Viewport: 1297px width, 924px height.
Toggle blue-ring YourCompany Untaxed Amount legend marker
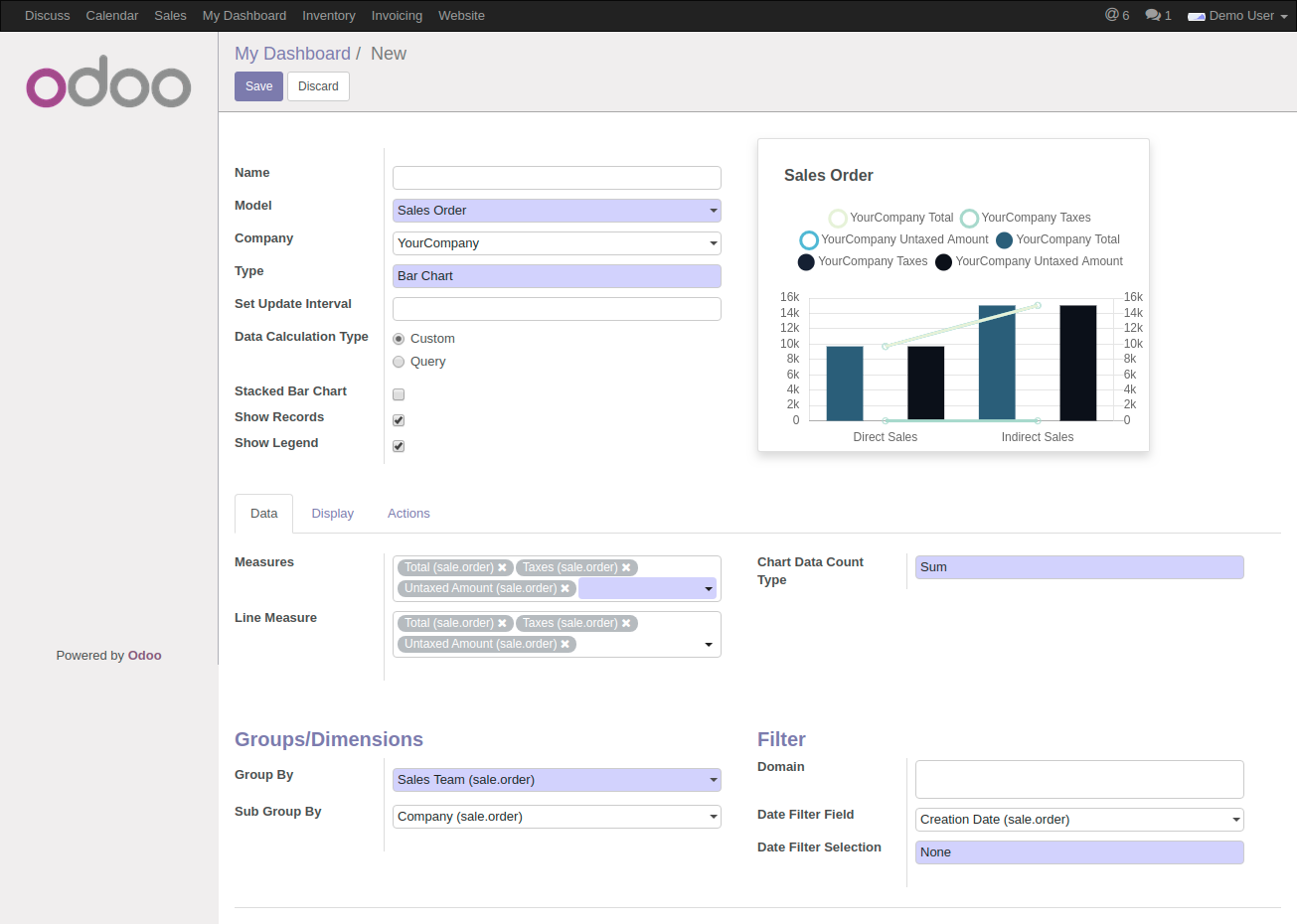809,239
